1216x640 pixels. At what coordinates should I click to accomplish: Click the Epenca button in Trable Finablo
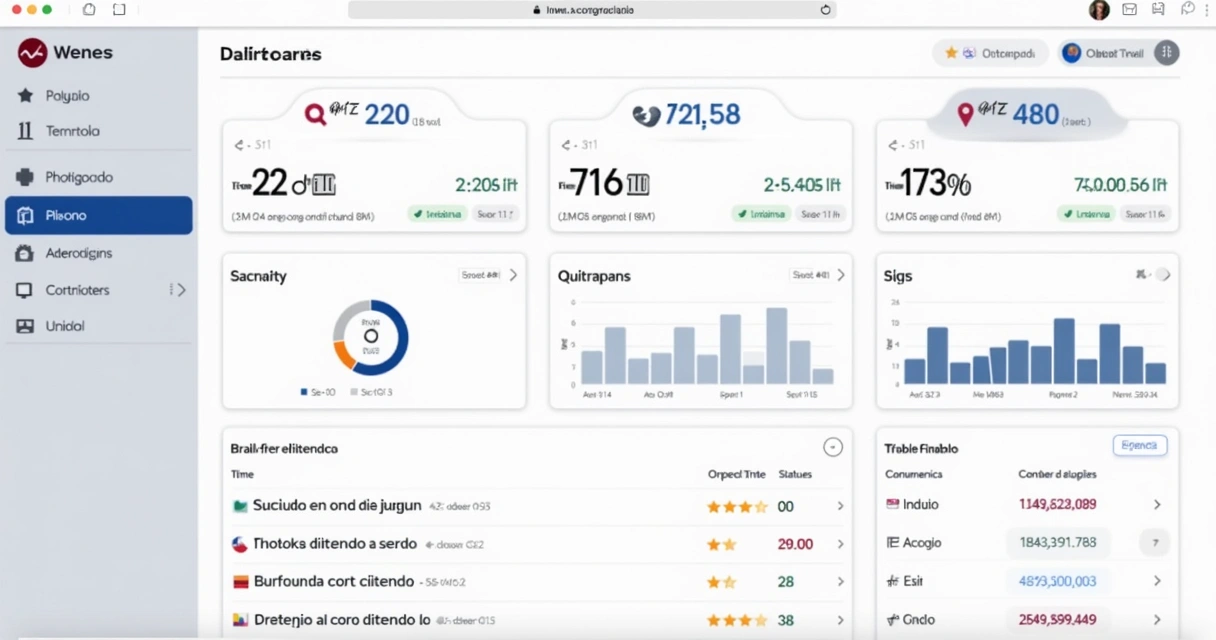tap(1139, 446)
